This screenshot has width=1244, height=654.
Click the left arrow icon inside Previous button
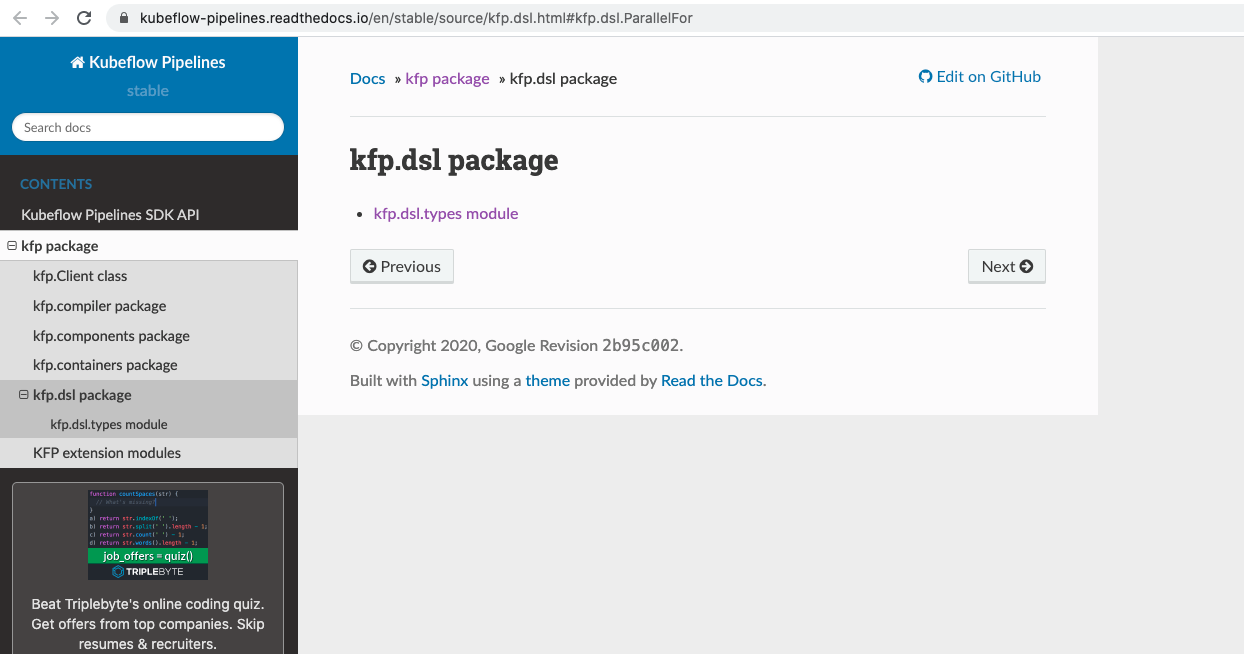(x=368, y=266)
